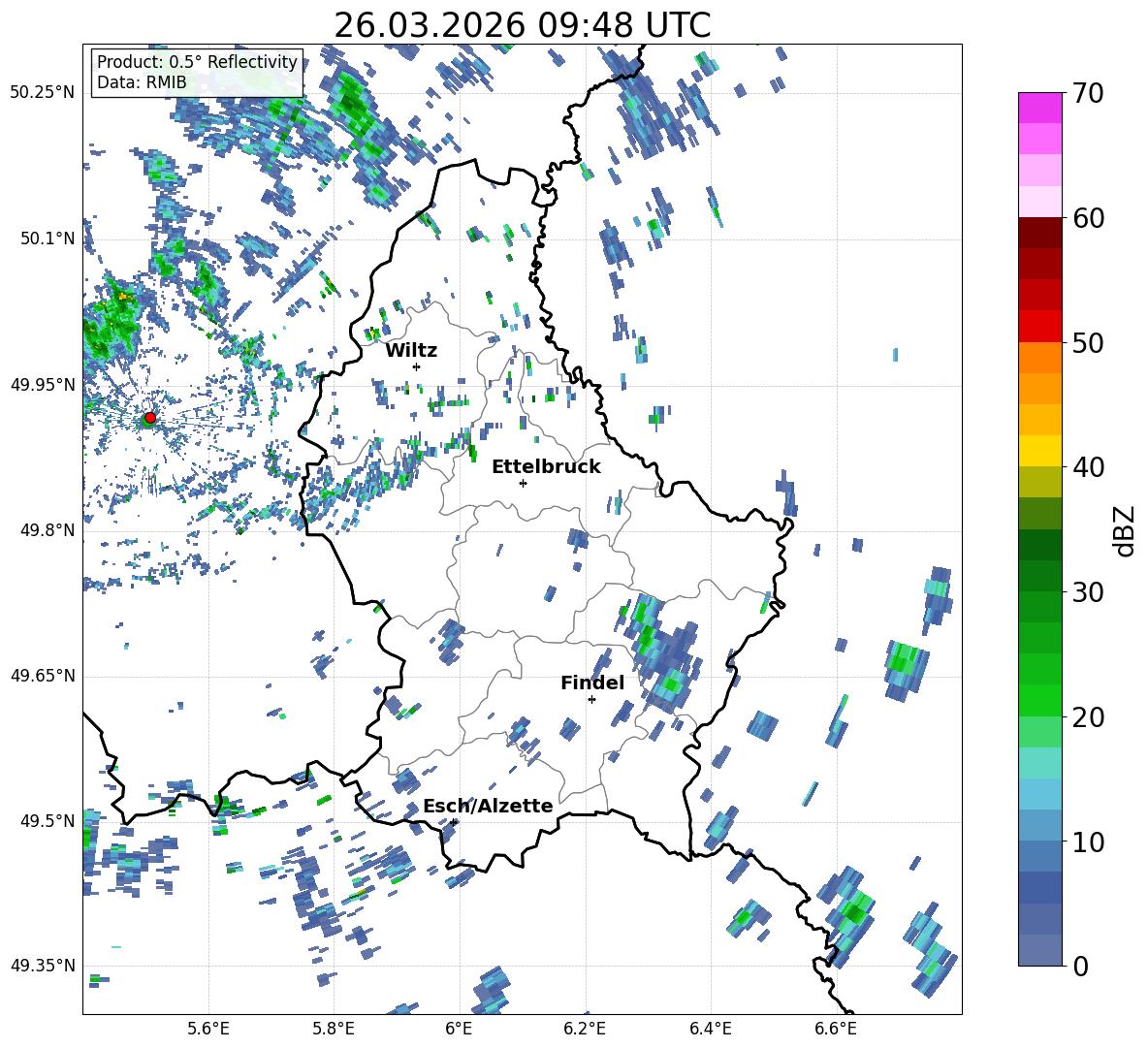The image size is (1148, 1048).
Task: Click the 70 colorbar tick label
Action: pyautogui.click(x=1087, y=94)
